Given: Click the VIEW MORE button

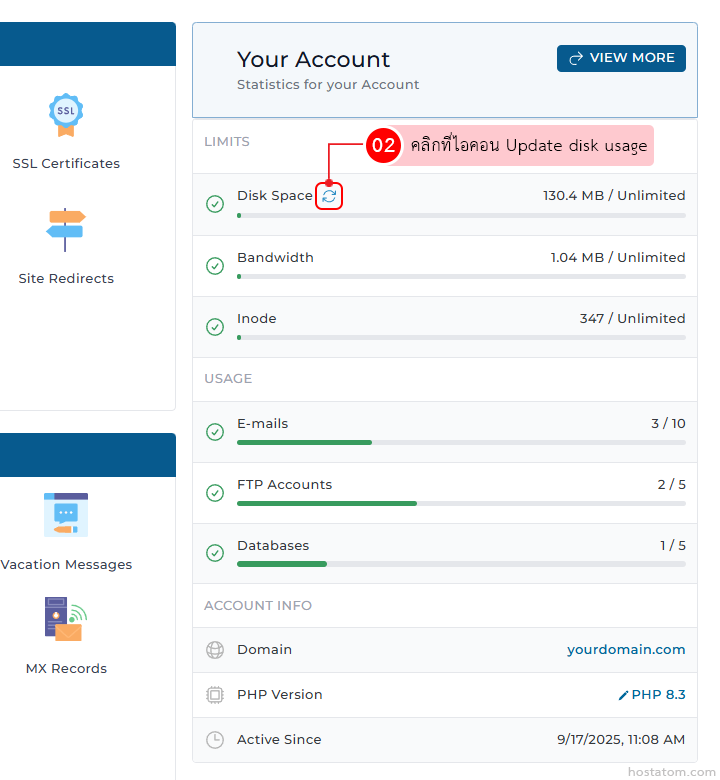Looking at the screenshot, I should click(621, 58).
